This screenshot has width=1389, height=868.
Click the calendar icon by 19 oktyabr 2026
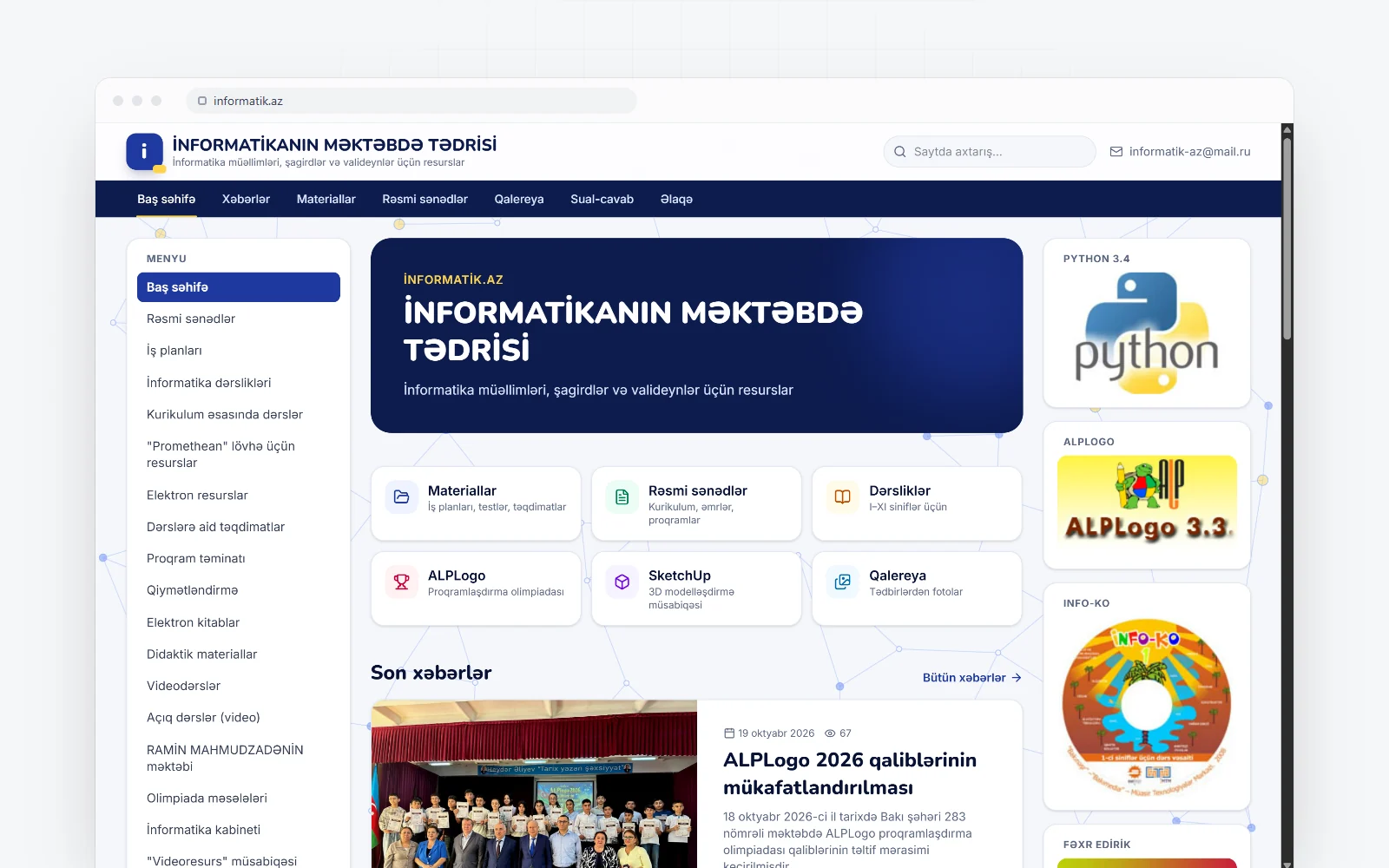pos(729,733)
